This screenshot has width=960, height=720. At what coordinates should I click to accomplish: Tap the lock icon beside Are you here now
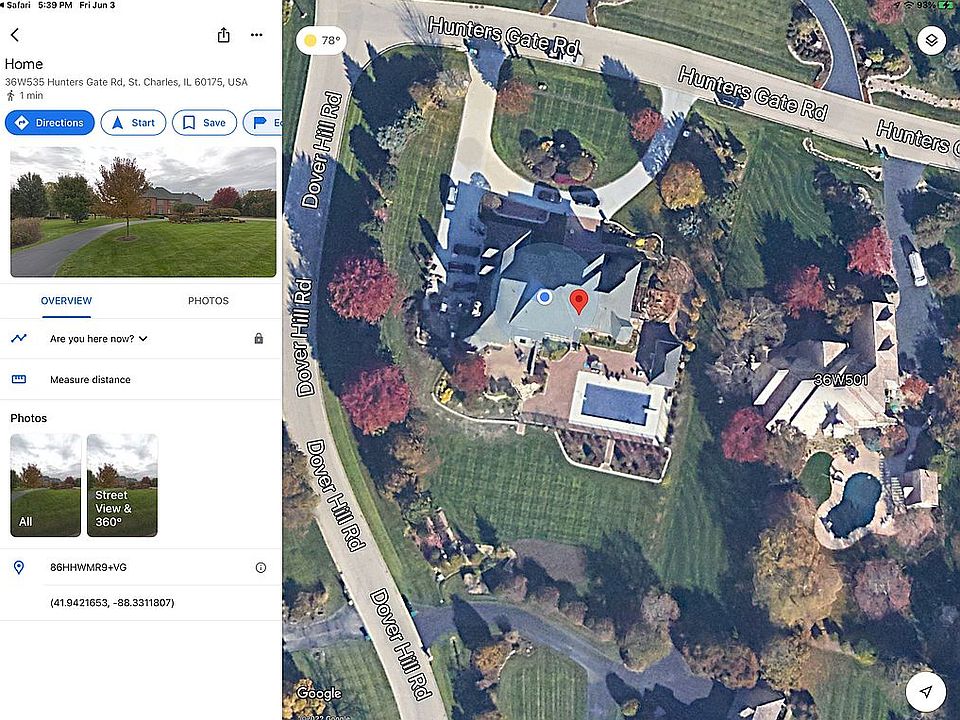pyautogui.click(x=258, y=339)
